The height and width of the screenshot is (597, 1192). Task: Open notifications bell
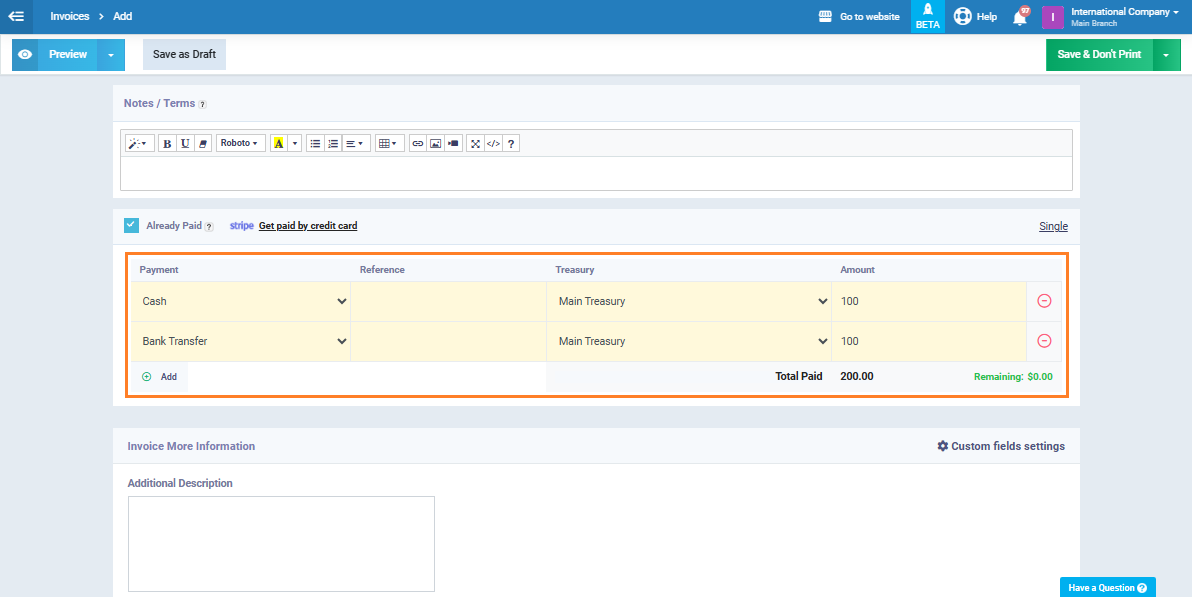click(1020, 17)
